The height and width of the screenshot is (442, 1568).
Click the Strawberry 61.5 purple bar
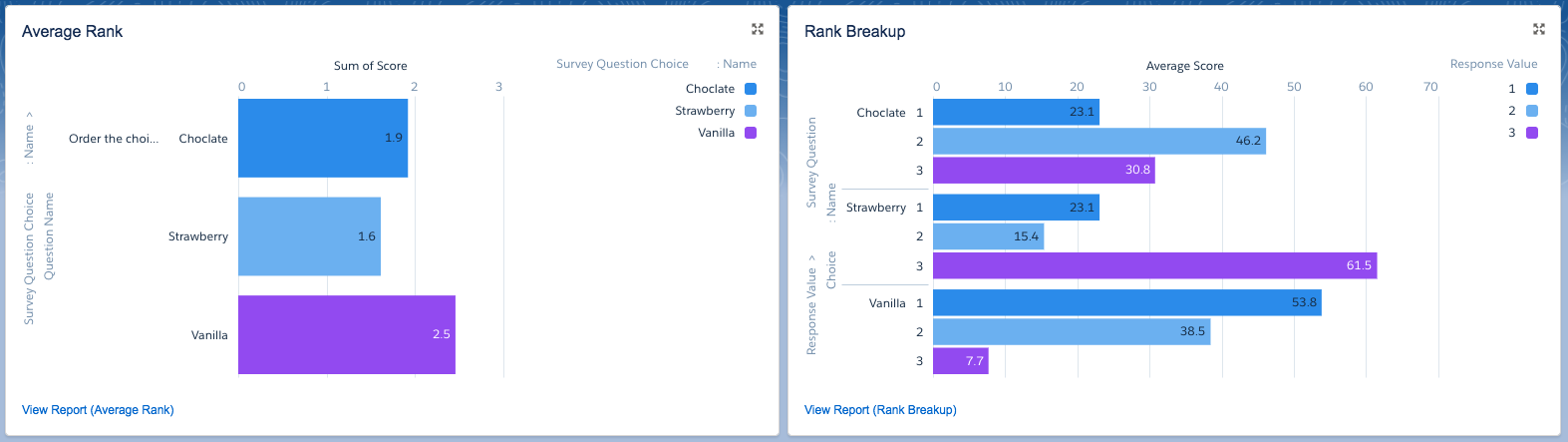(1154, 265)
